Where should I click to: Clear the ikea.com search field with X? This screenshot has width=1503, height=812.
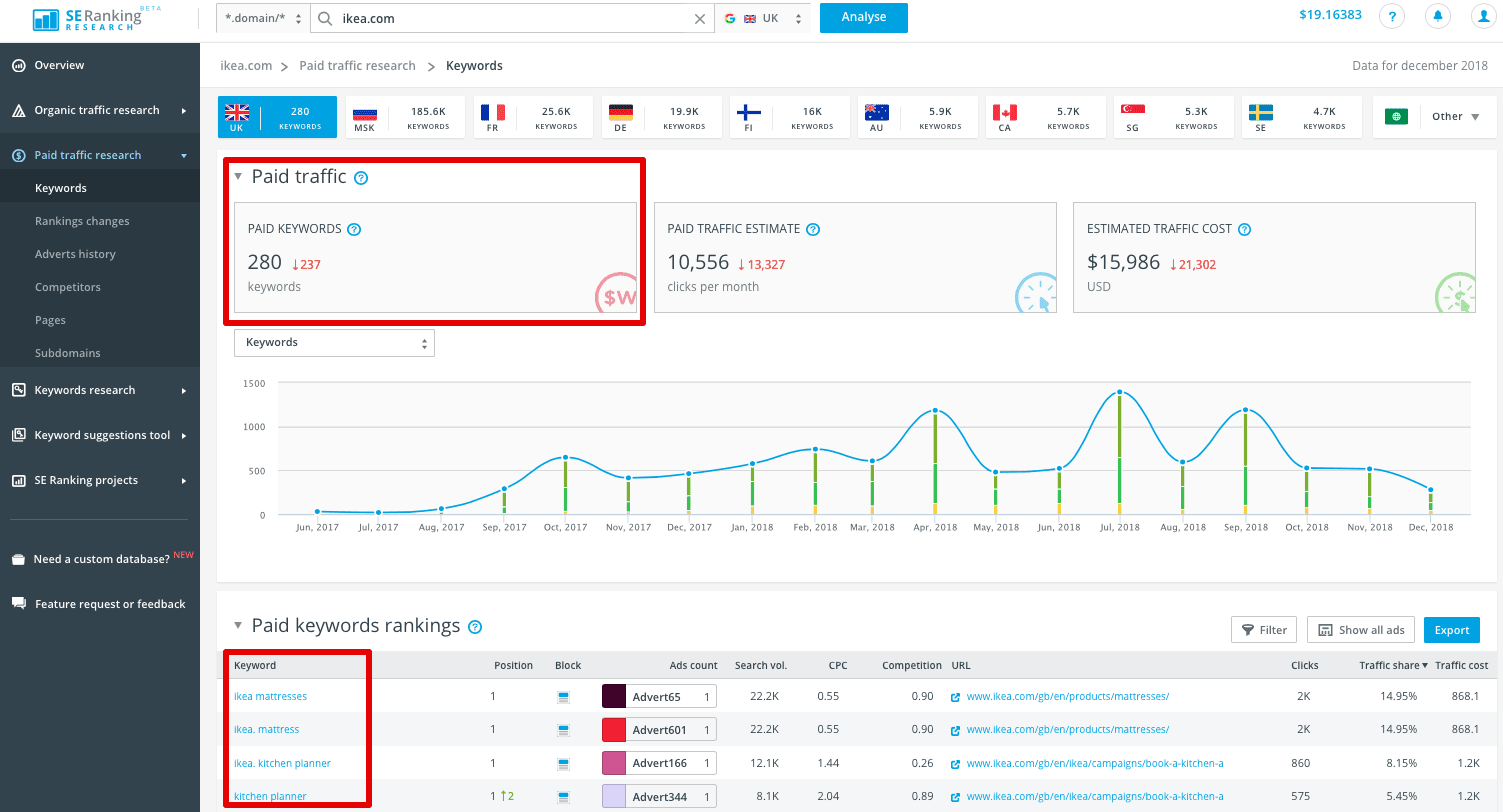pos(700,18)
